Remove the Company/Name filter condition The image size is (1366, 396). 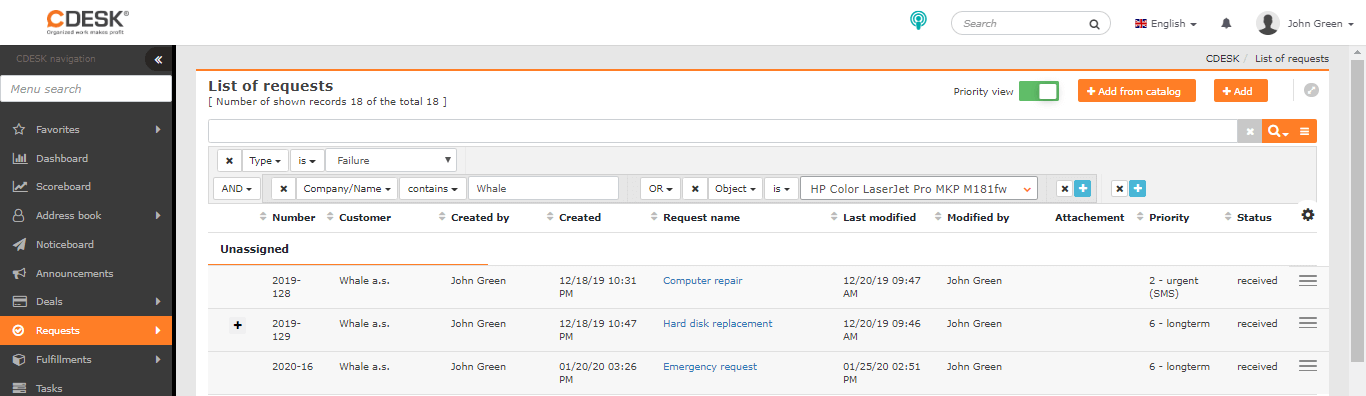tap(283, 188)
